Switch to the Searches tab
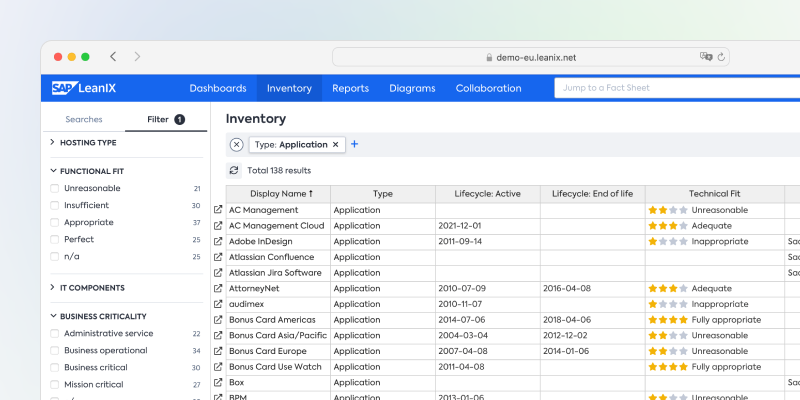800x400 pixels. 84,119
